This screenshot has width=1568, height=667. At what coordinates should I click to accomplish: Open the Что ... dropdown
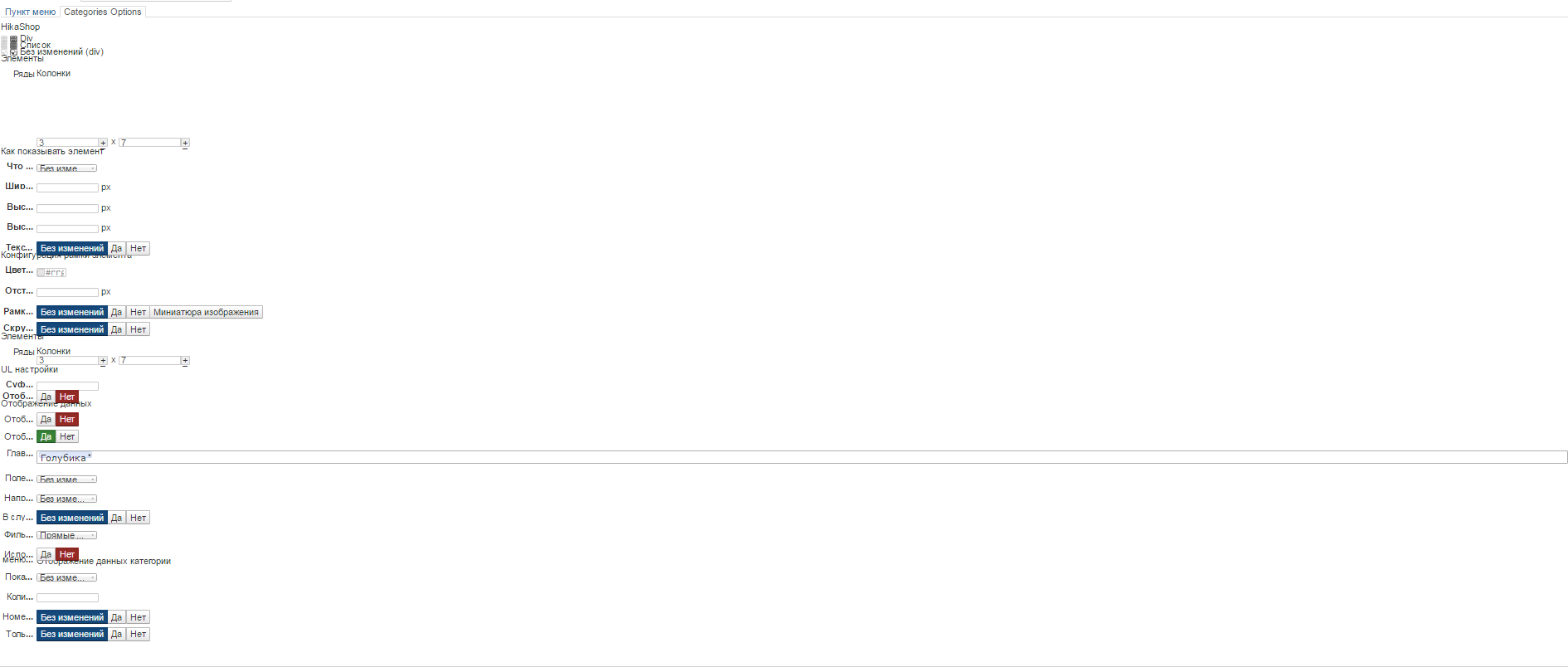pyautogui.click(x=66, y=168)
